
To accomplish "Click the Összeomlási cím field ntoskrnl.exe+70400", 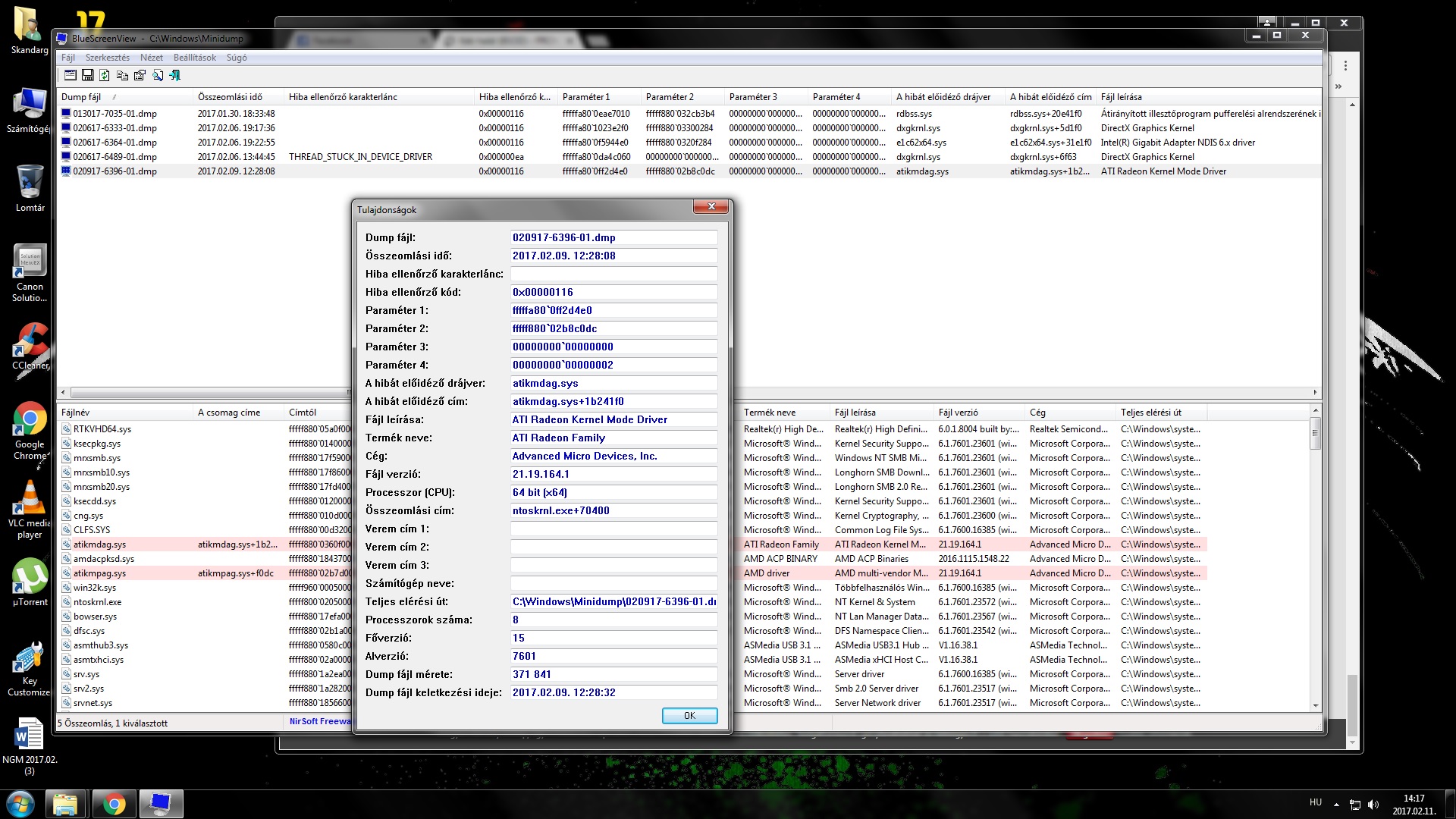I will pyautogui.click(x=614, y=510).
